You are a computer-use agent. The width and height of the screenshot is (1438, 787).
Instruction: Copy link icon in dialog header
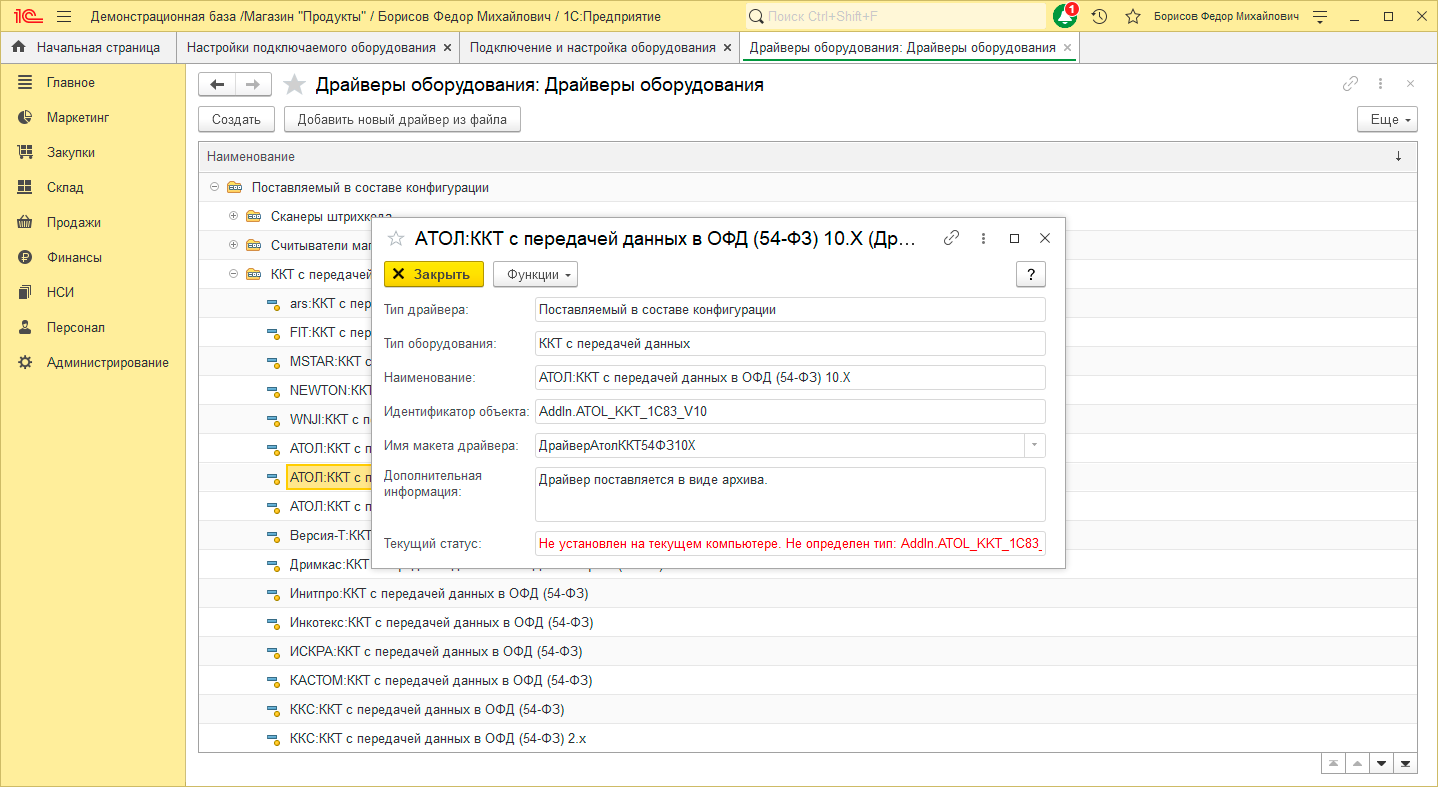pos(951,238)
